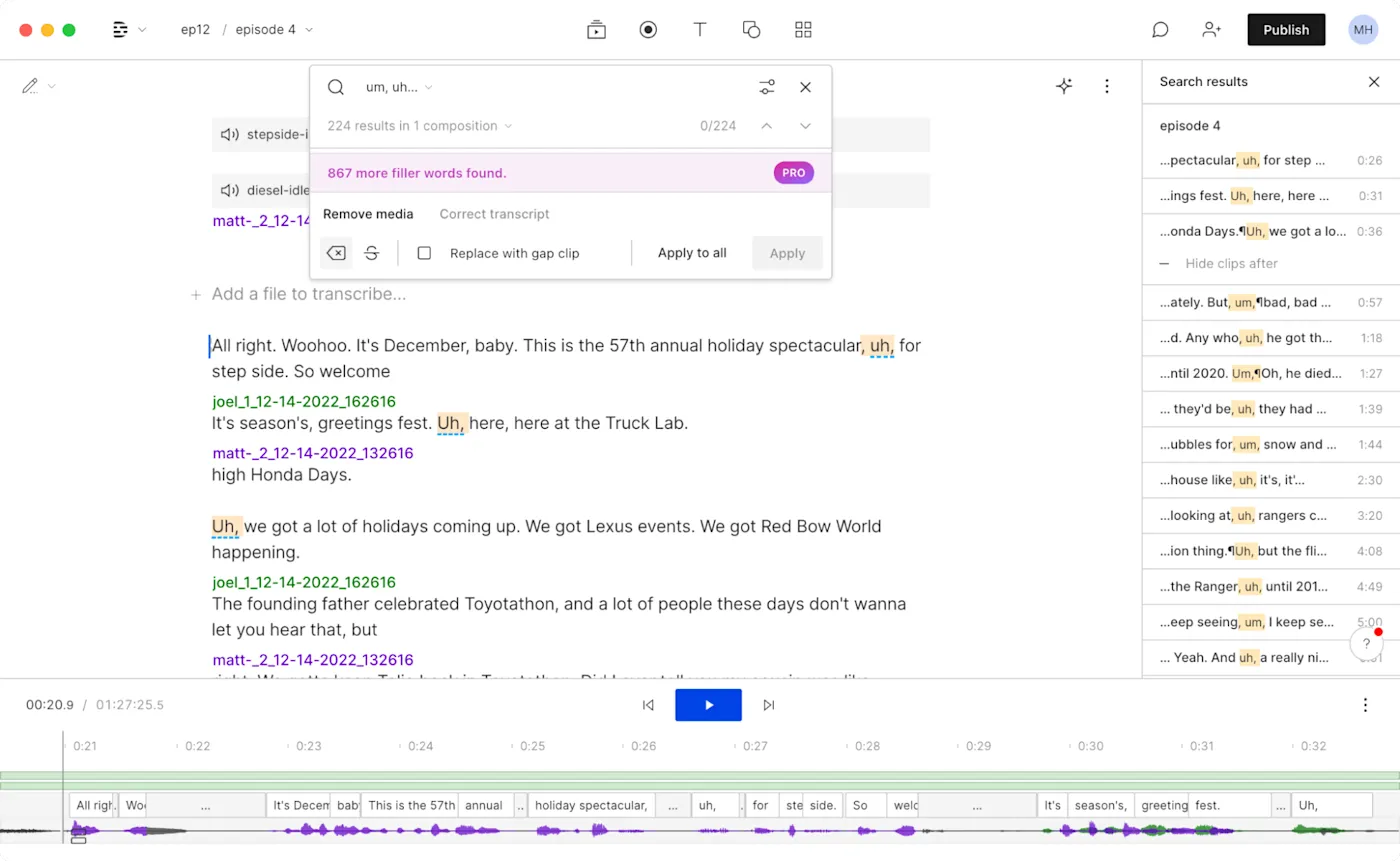
Task: Open search filter settings sliders icon
Action: 767,87
